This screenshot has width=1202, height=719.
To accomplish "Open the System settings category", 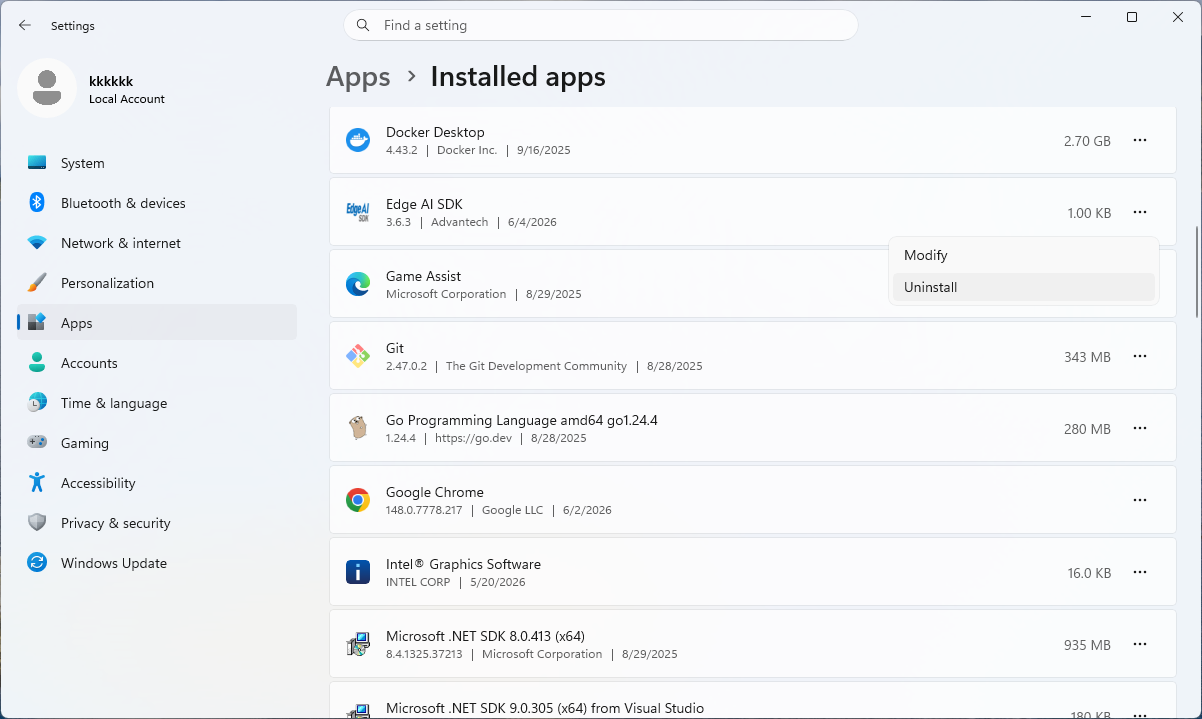I will (157, 163).
